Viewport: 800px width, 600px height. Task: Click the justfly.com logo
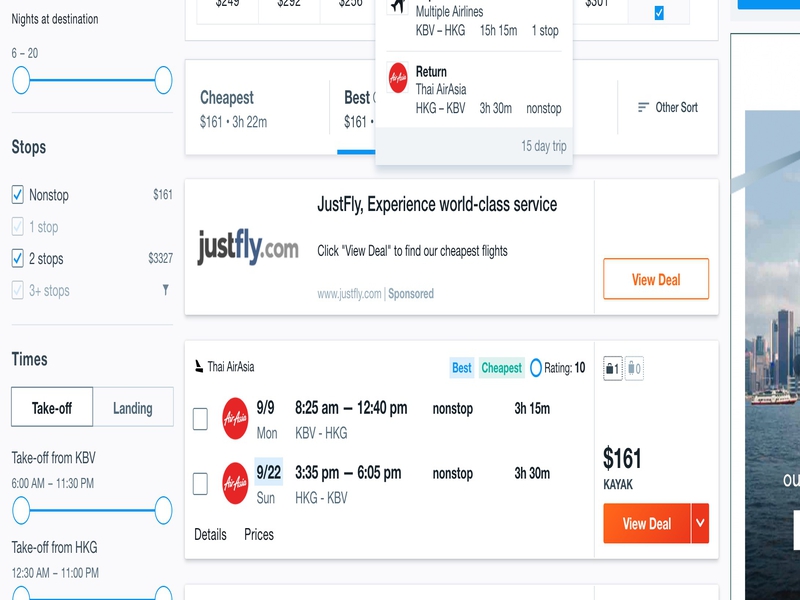click(x=248, y=247)
